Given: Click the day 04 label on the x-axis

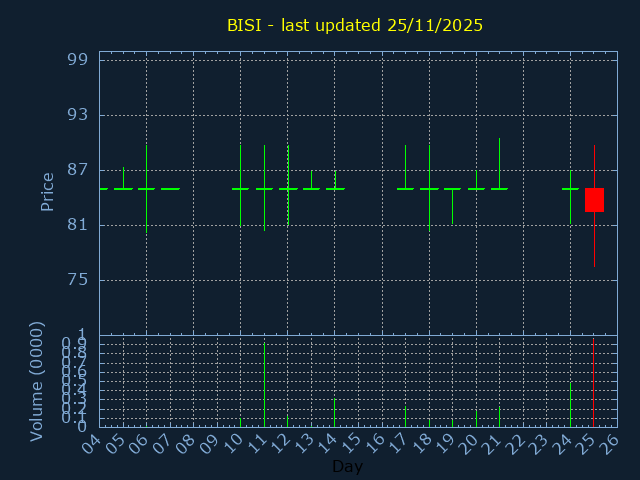Looking at the screenshot, I should coord(91,442).
